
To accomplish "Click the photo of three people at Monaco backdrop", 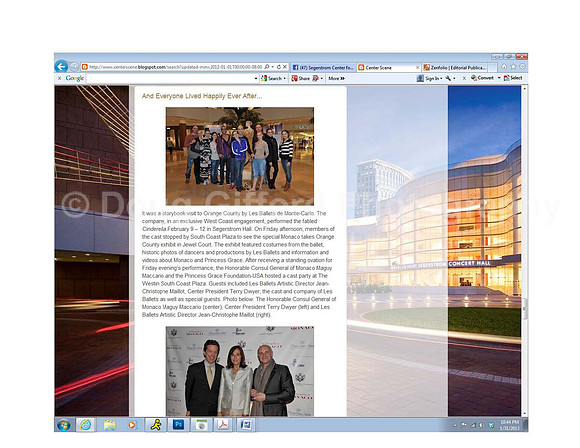I will point(240,371).
